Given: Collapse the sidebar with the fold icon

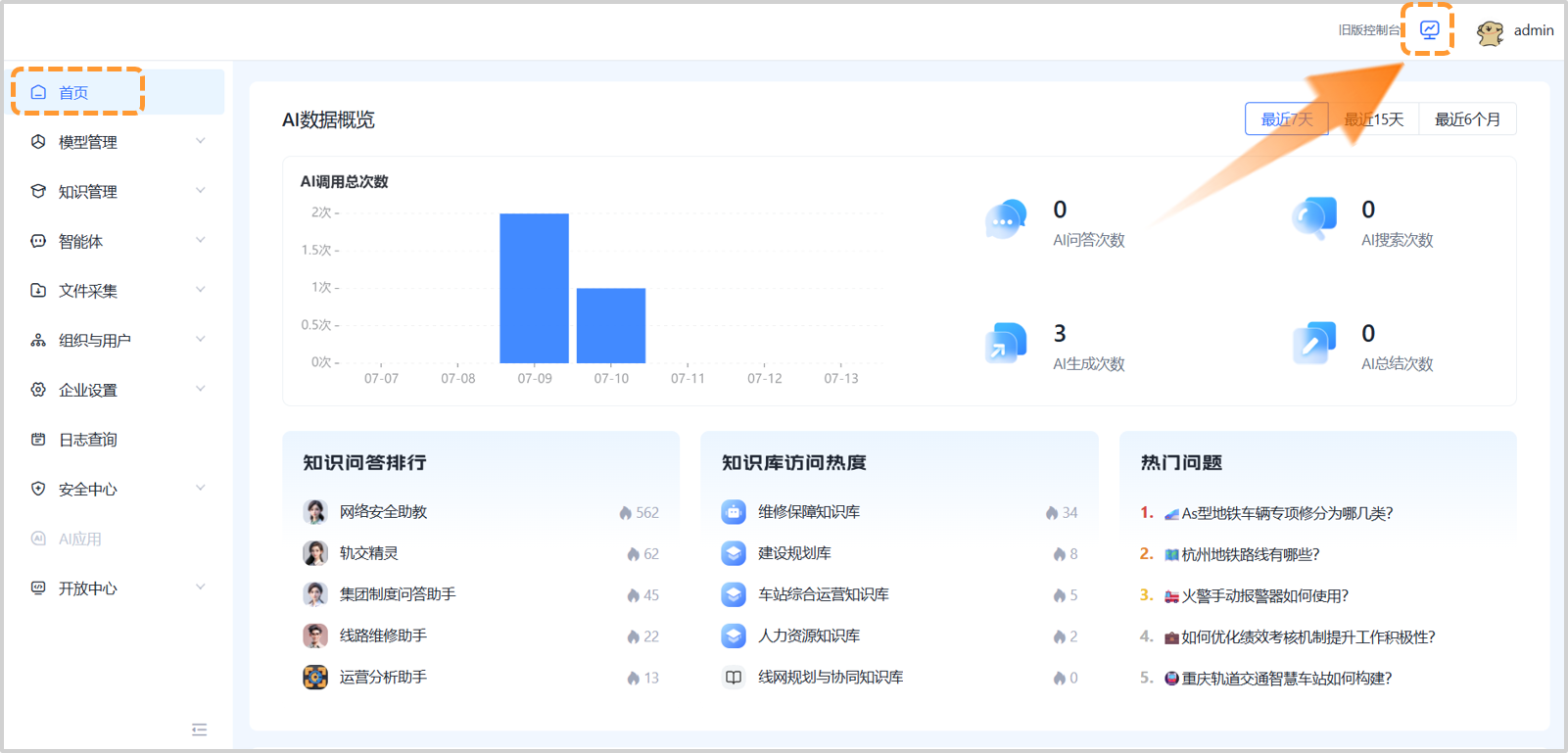Looking at the screenshot, I should (x=200, y=729).
